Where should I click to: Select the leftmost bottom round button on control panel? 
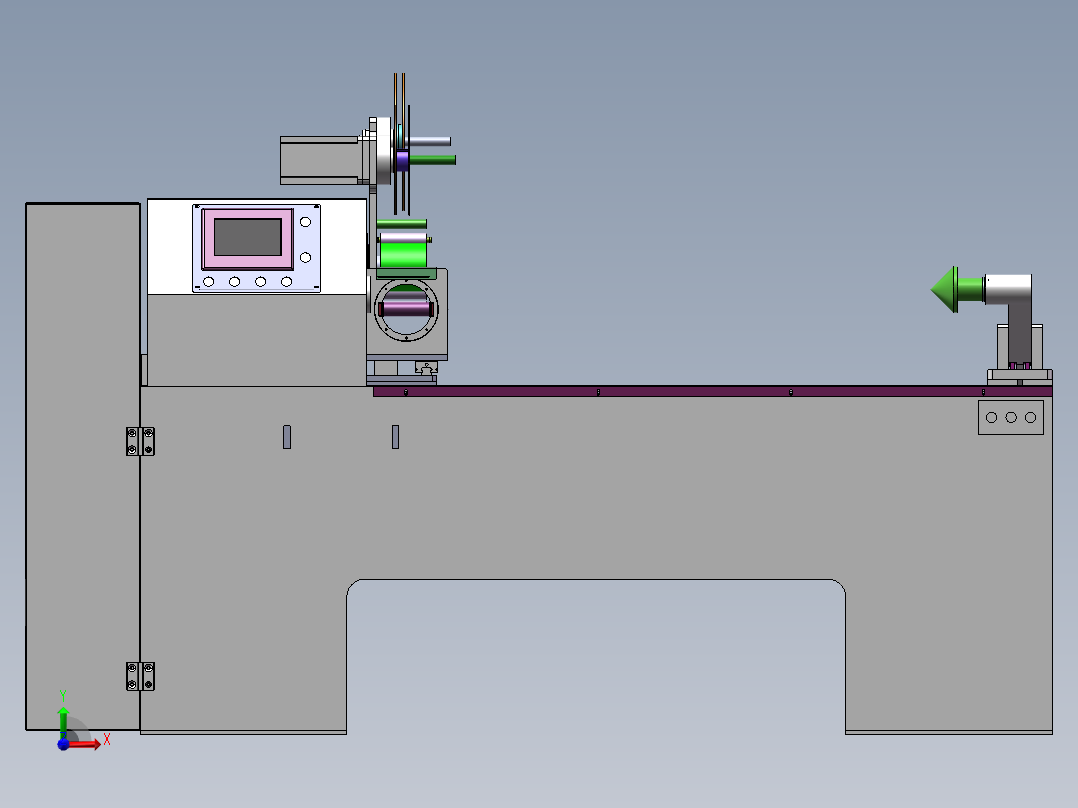point(208,281)
